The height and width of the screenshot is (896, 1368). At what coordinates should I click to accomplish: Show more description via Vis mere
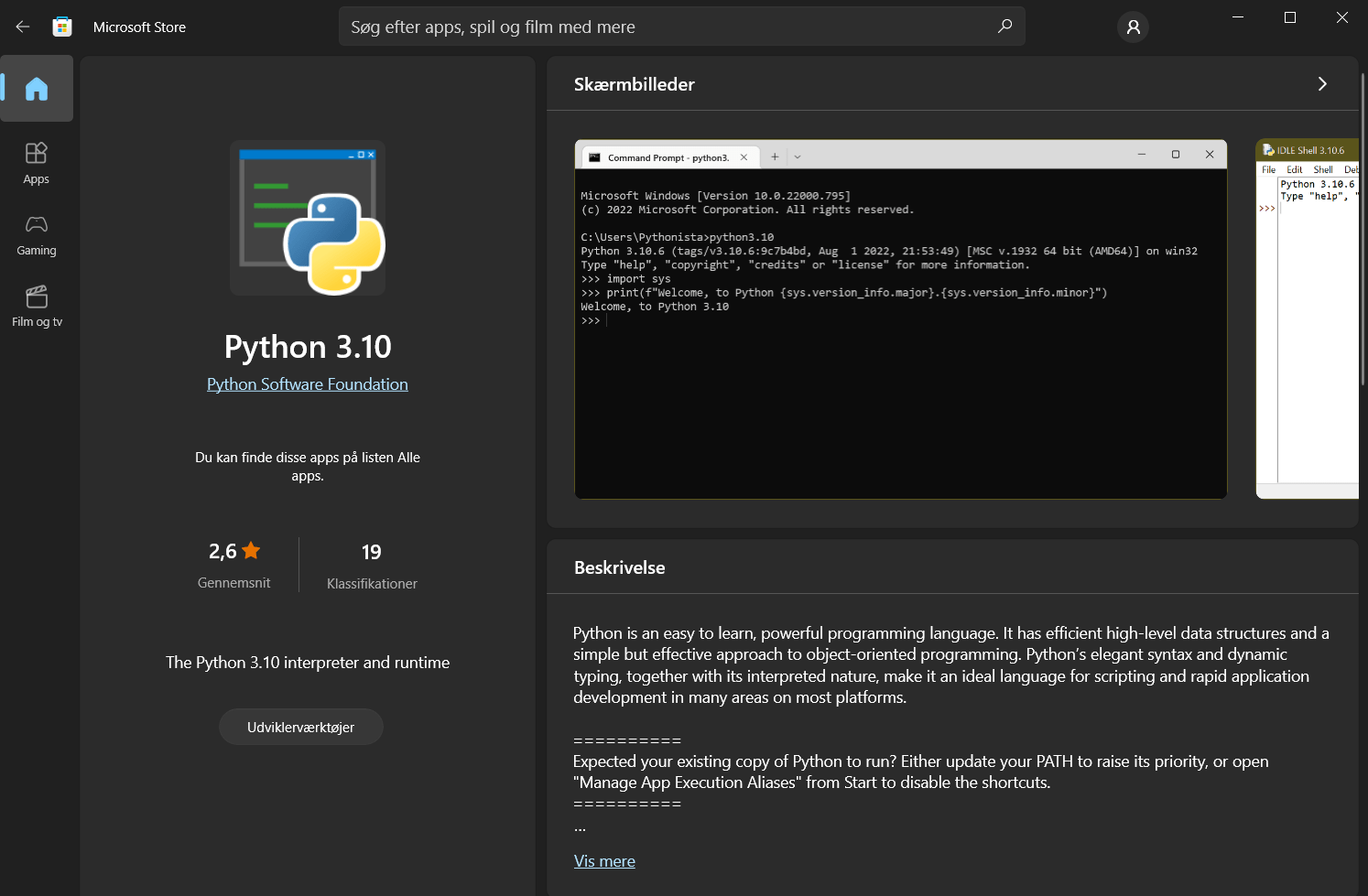point(603,860)
